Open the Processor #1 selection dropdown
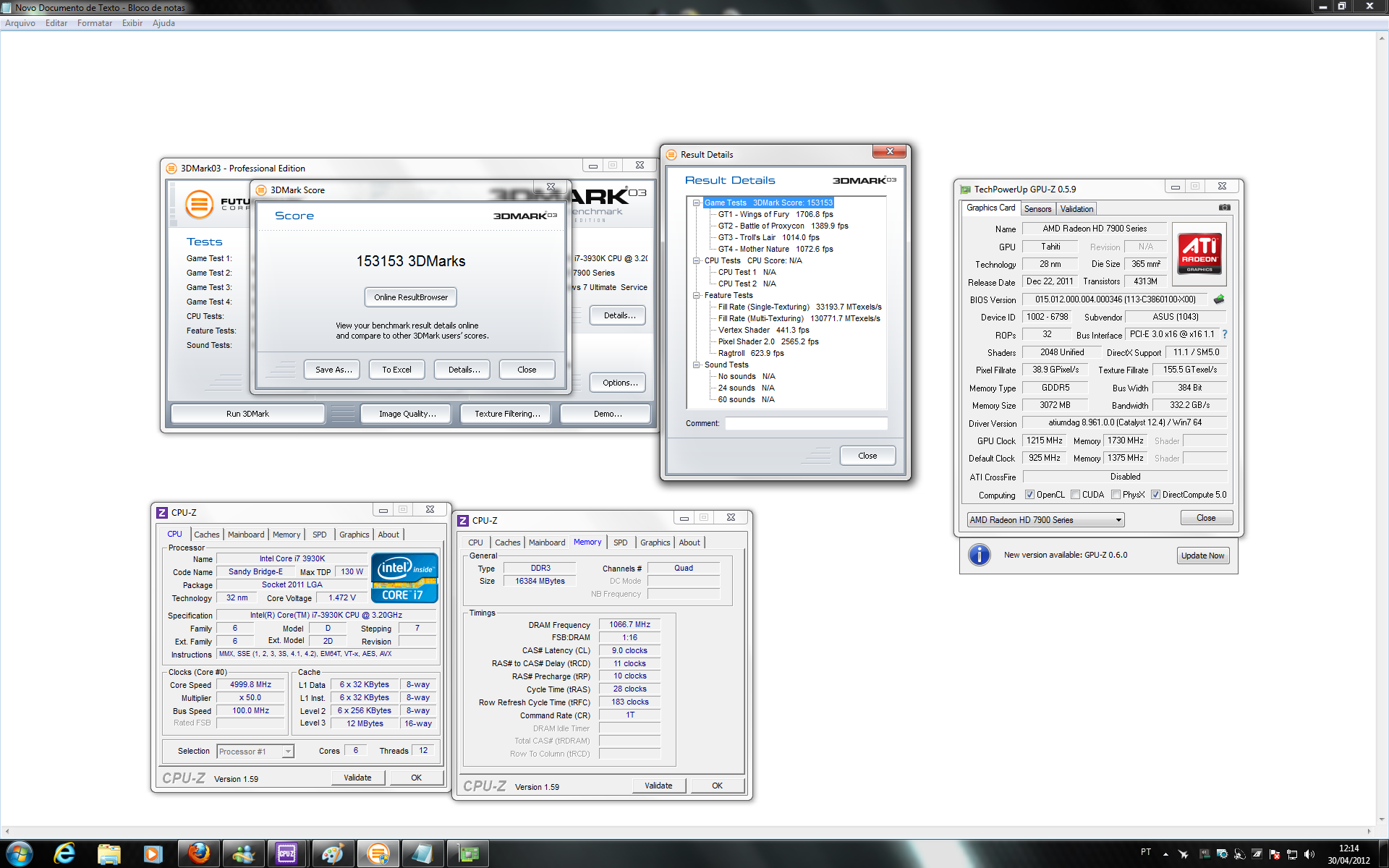Image resolution: width=1389 pixels, height=868 pixels. click(255, 752)
